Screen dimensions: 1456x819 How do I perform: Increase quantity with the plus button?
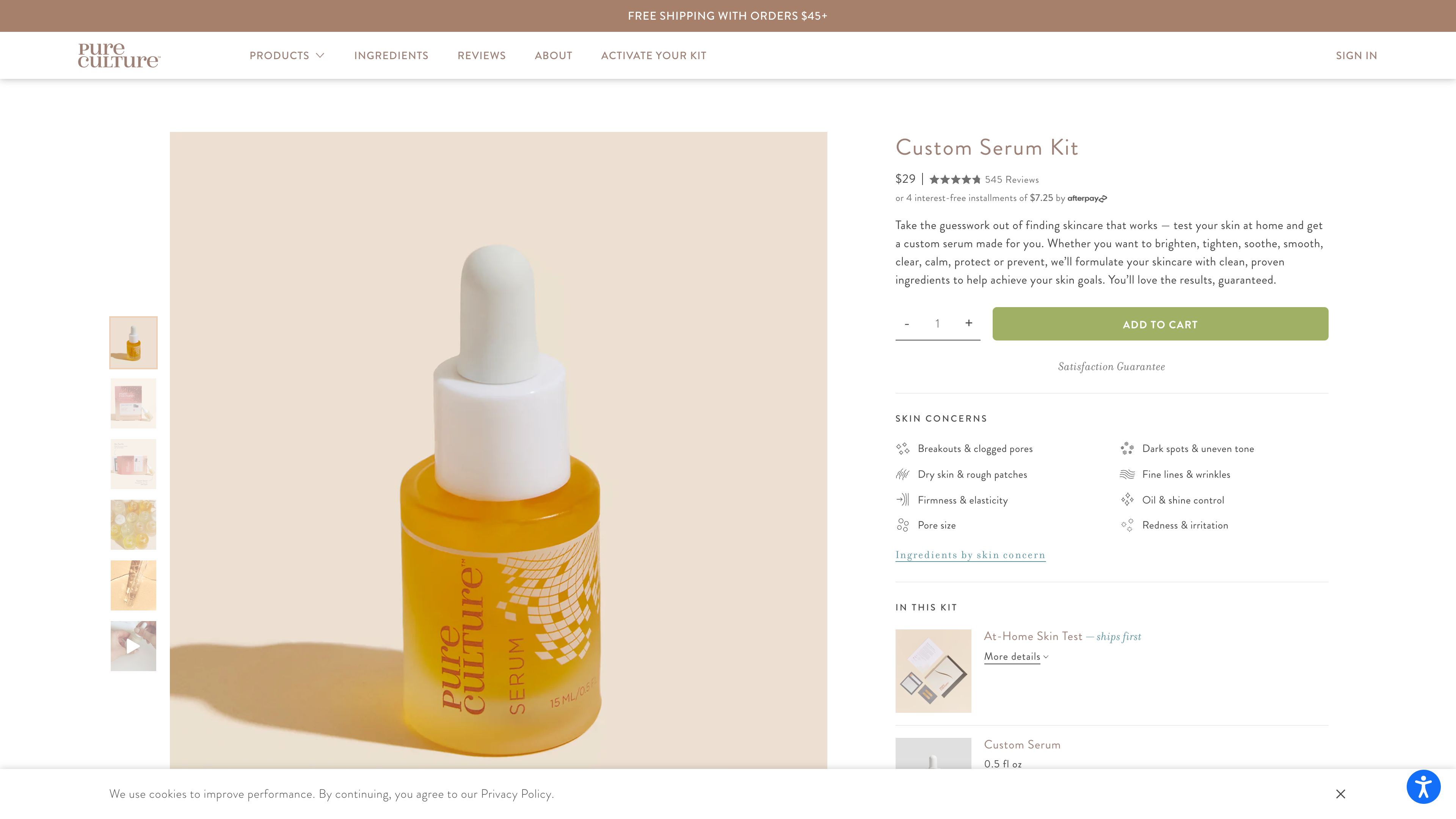(x=969, y=323)
